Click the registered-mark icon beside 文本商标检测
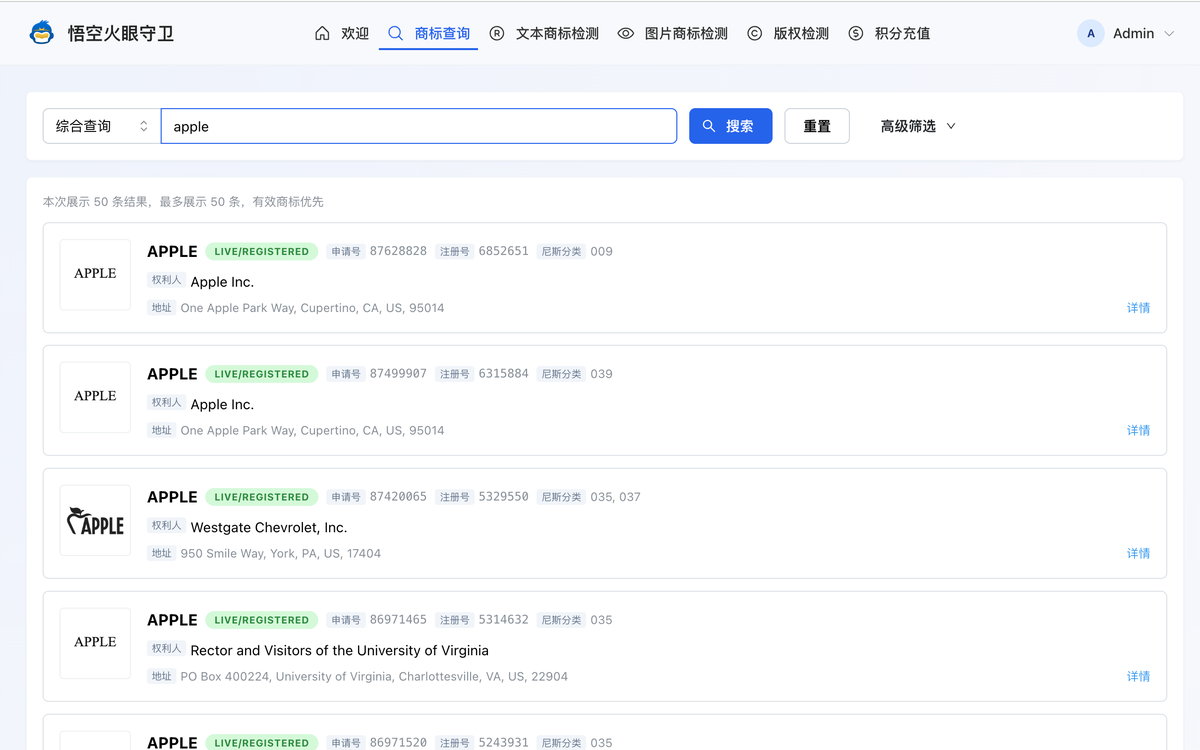 [497, 33]
